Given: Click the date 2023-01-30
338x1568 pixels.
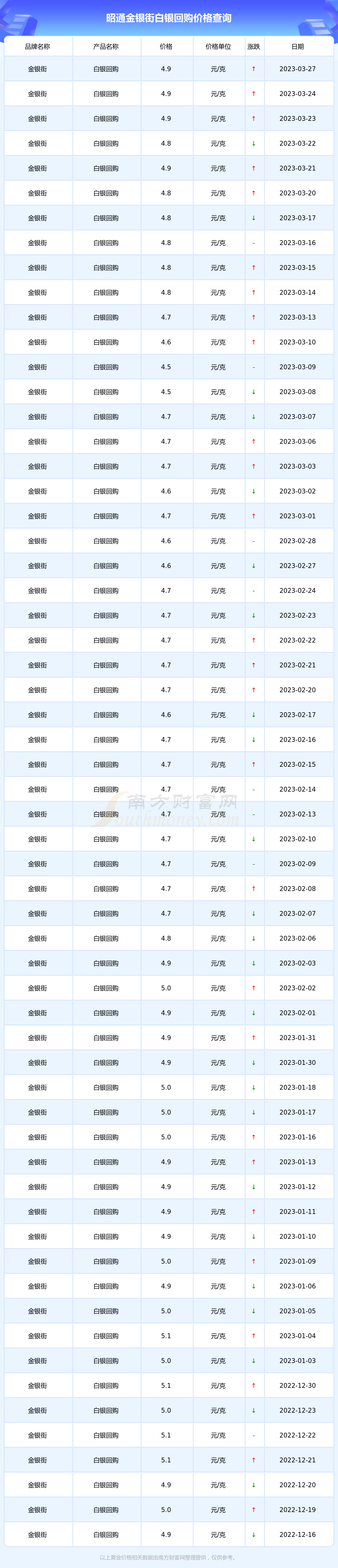Looking at the screenshot, I should coord(298,1063).
